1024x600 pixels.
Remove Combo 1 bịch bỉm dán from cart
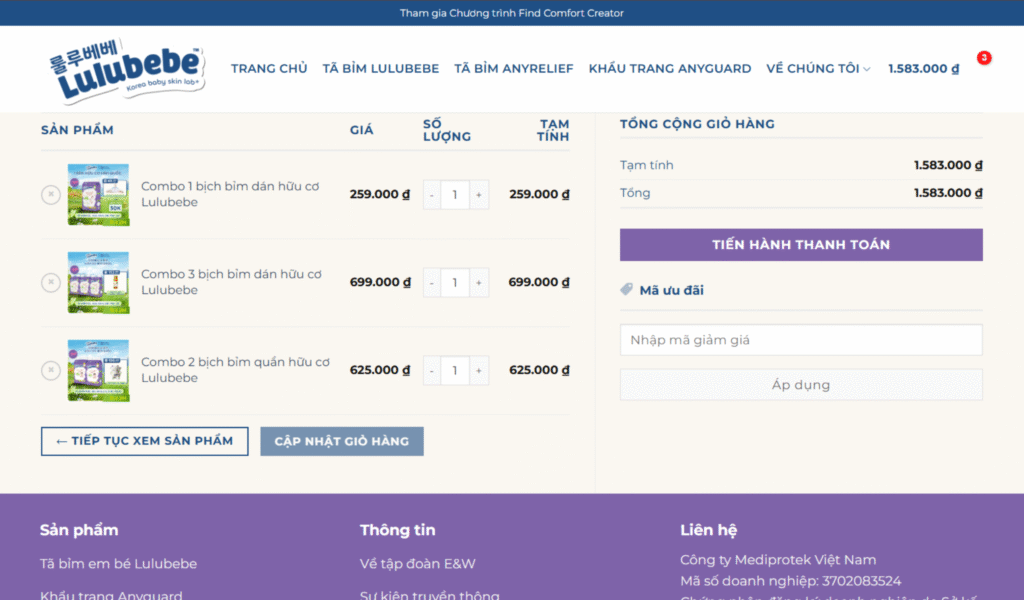(50, 195)
